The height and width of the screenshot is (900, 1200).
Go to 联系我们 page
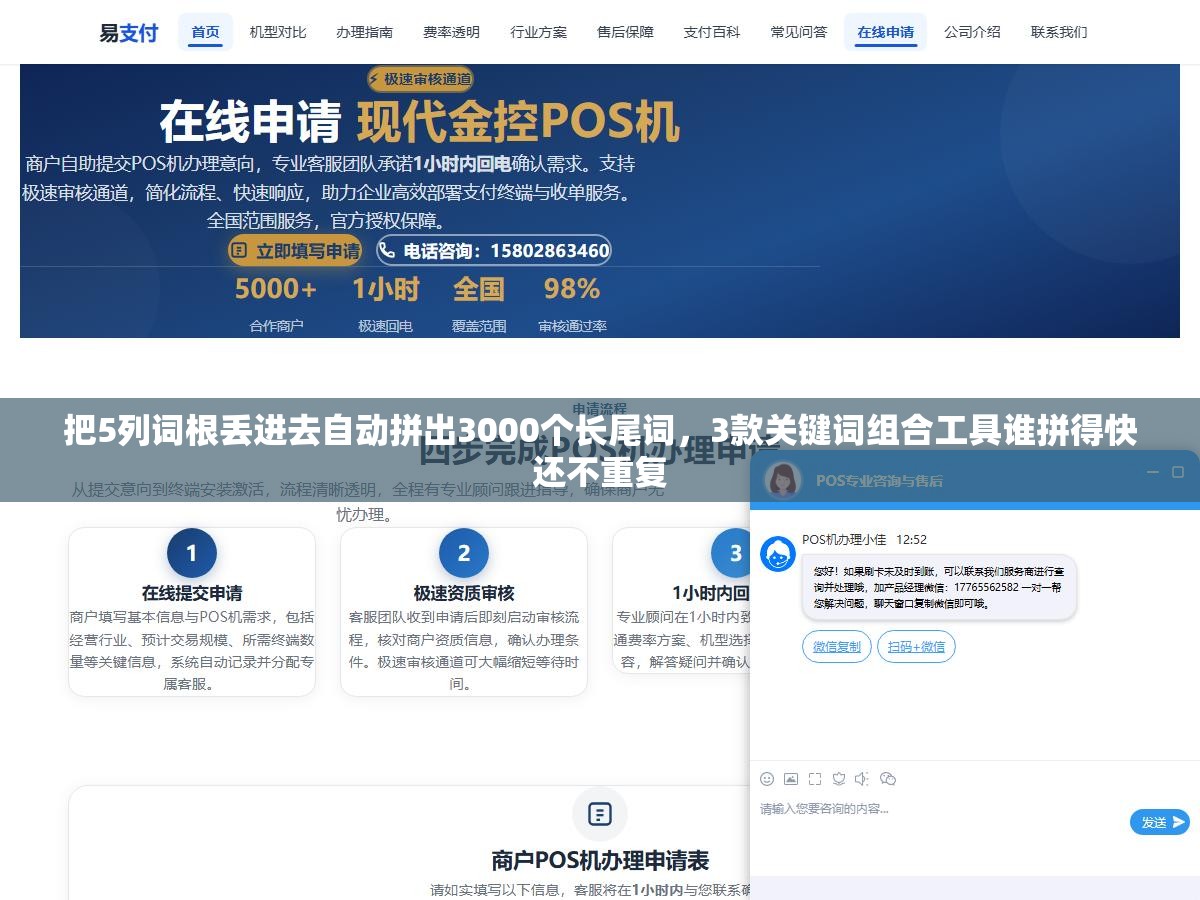[1059, 32]
